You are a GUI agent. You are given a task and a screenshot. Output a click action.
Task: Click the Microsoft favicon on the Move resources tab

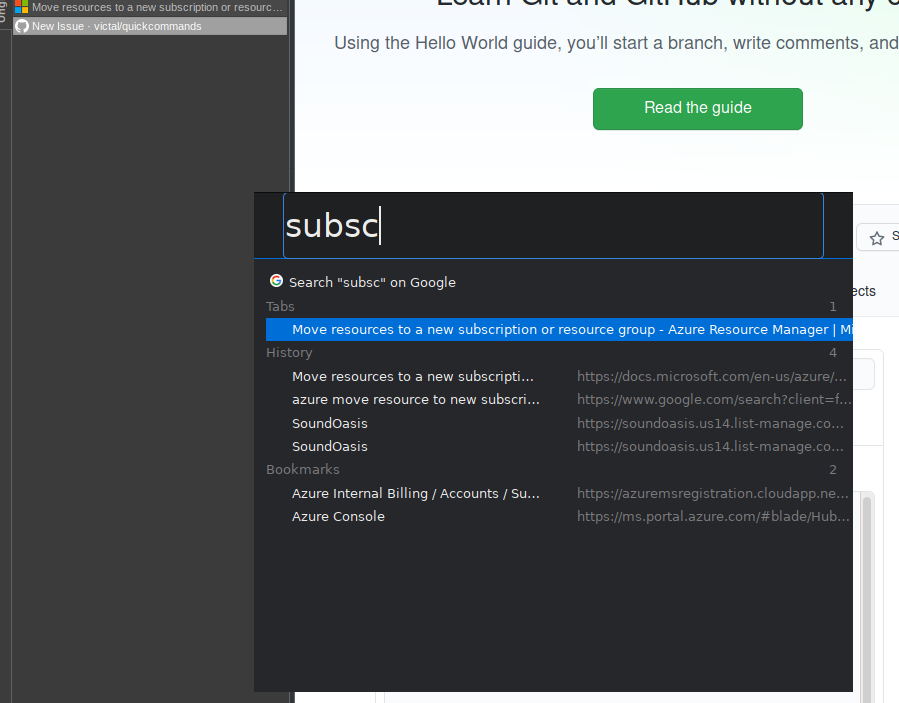coord(21,7)
